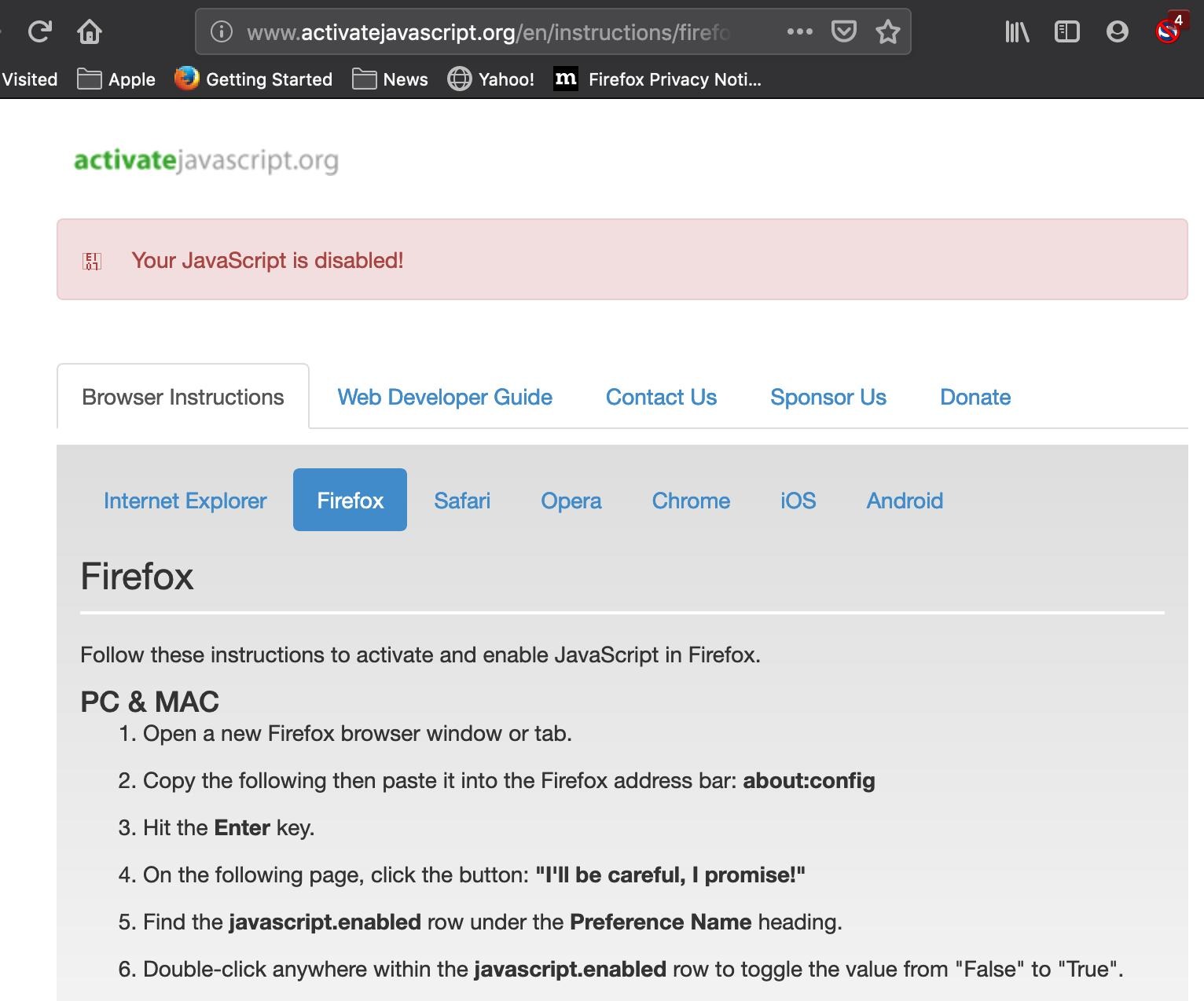
Task: Save this page to Pocket
Action: coord(843,31)
